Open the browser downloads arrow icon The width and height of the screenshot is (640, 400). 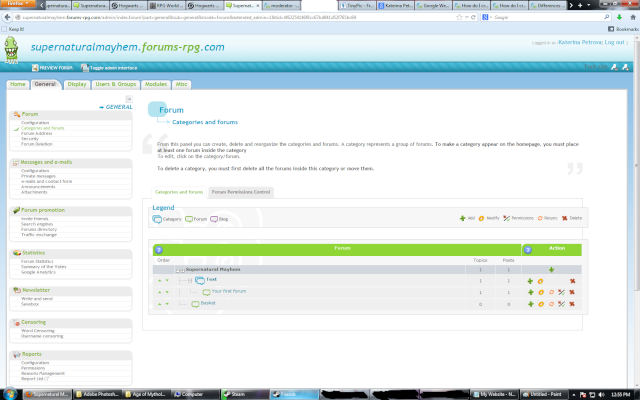(x=619, y=17)
